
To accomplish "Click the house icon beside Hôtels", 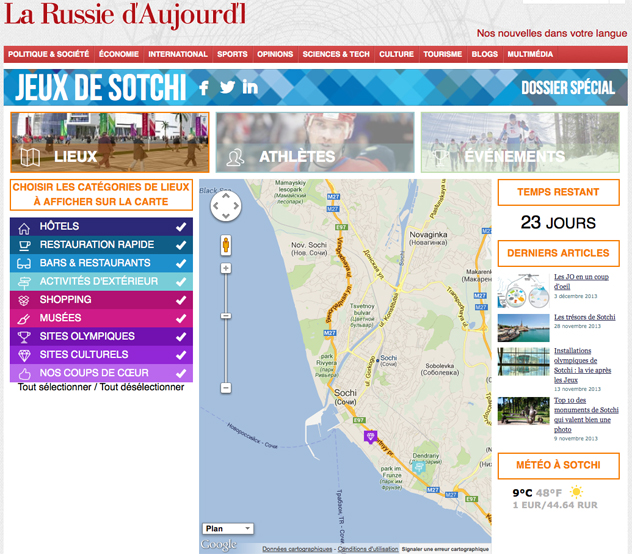I will 24,228.
